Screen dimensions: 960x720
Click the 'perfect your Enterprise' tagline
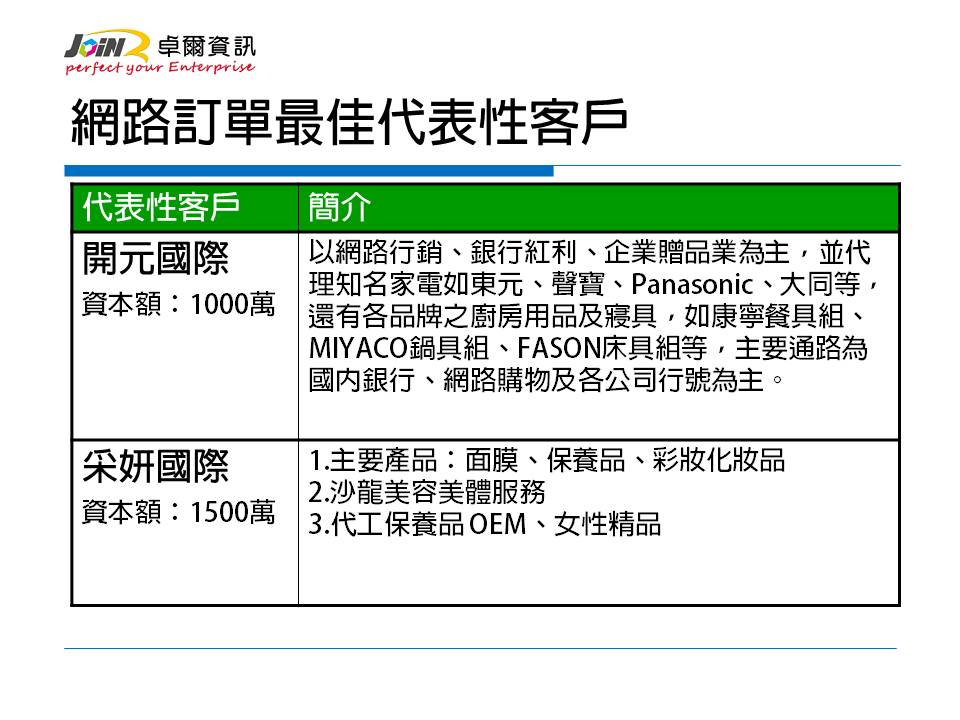coord(159,68)
